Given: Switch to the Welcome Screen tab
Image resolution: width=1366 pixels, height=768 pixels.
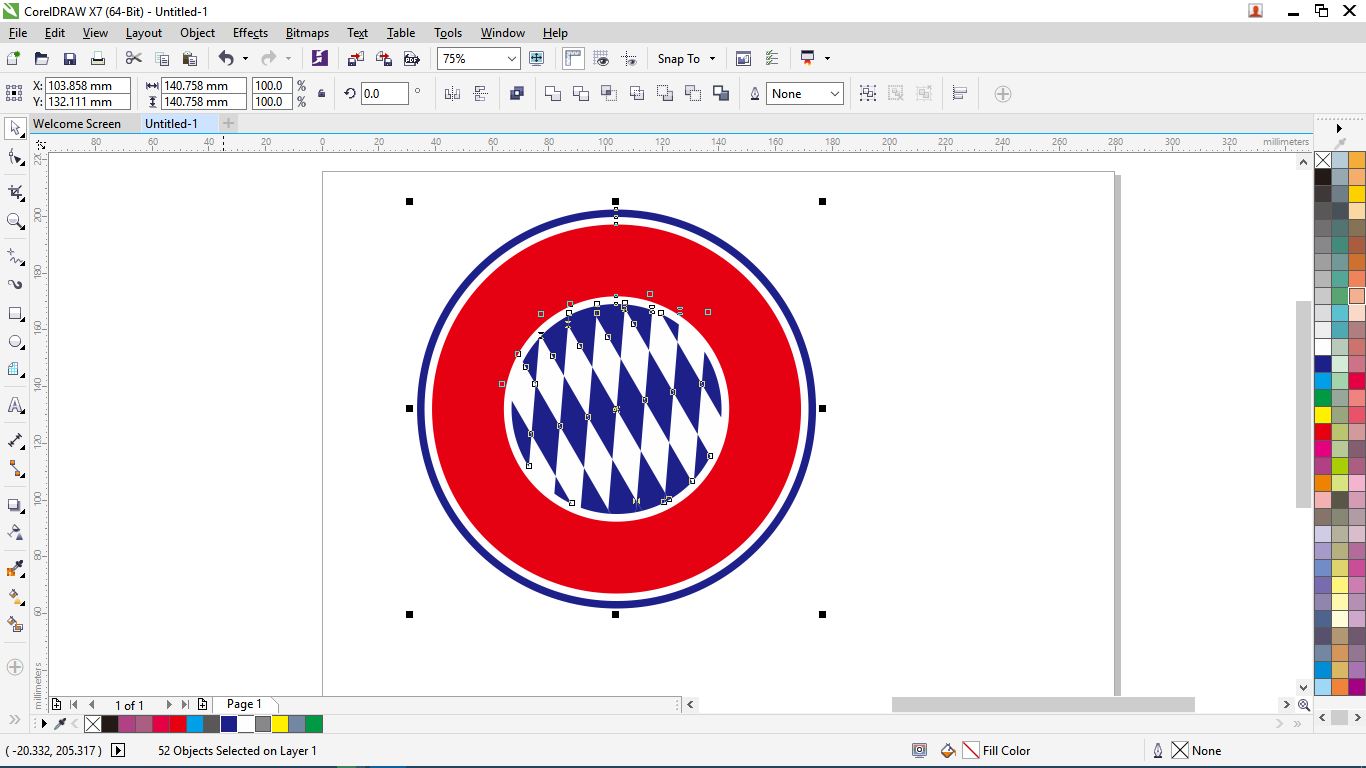Looking at the screenshot, I should [x=77, y=124].
